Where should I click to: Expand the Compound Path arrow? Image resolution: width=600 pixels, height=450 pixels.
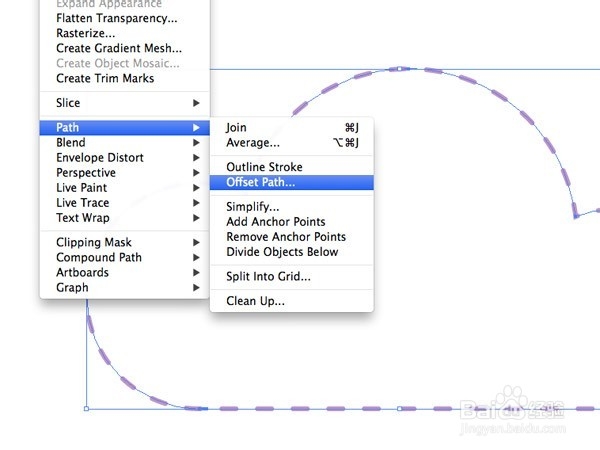point(196,258)
